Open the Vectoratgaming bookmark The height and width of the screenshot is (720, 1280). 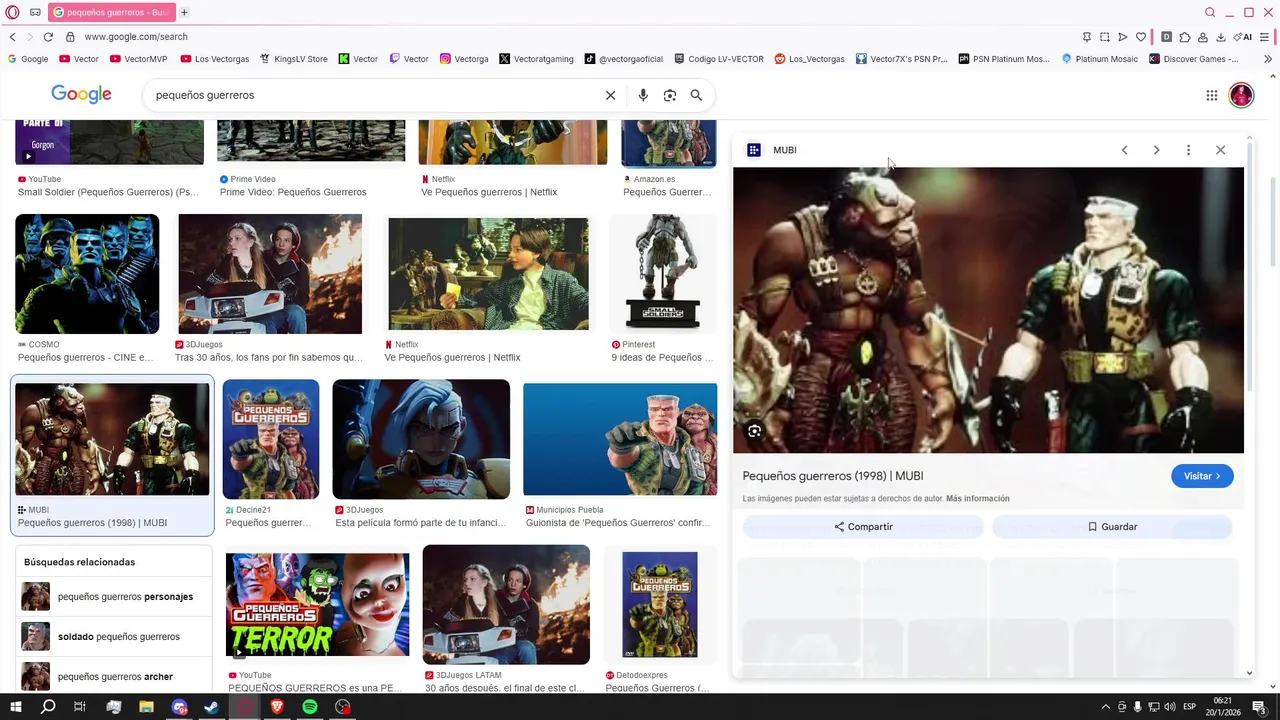click(x=536, y=59)
